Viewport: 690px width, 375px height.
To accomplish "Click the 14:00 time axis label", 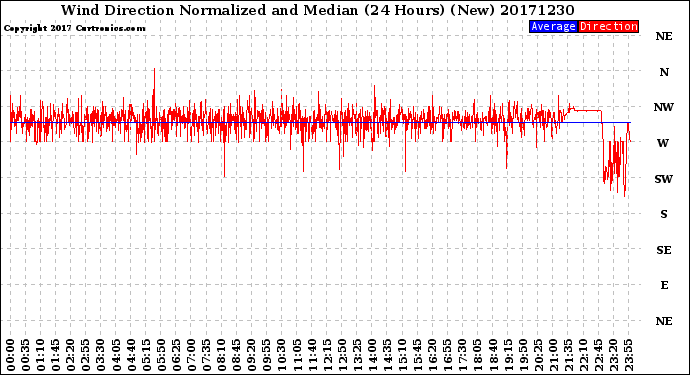I will point(372,355).
